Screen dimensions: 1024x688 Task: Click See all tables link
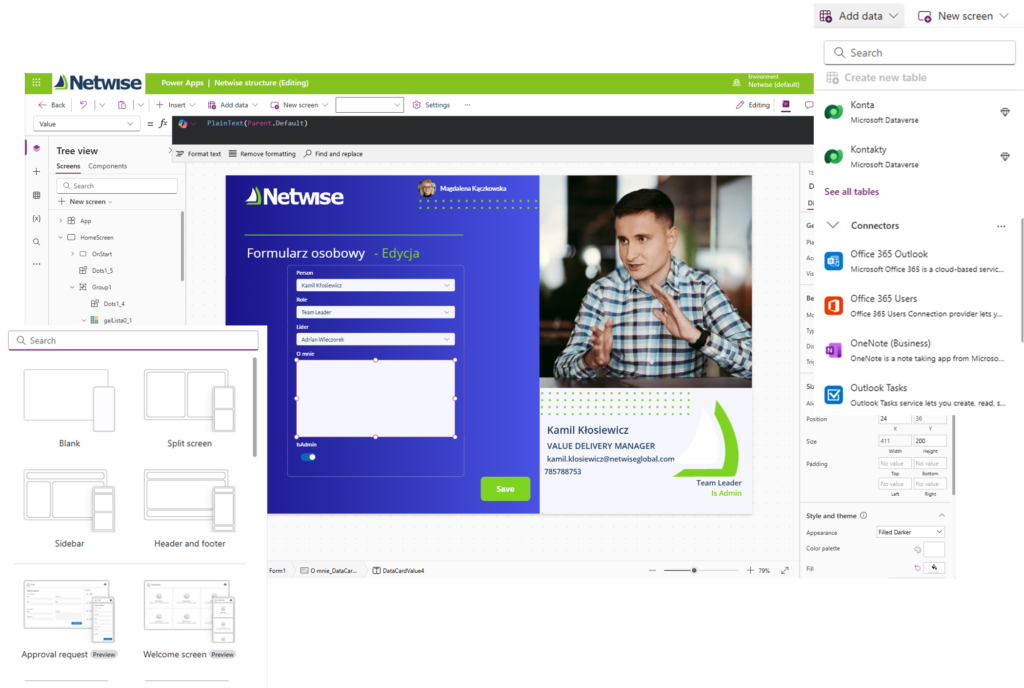(x=852, y=192)
